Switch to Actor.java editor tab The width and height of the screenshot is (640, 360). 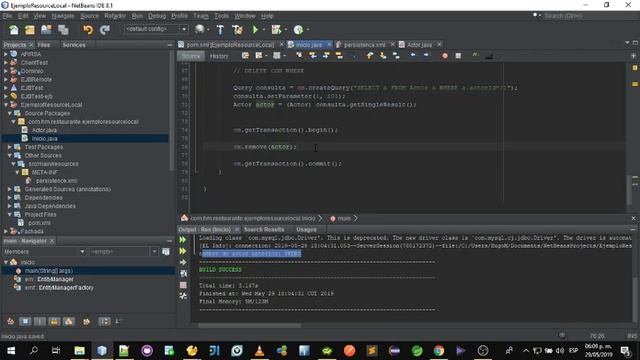(420, 44)
